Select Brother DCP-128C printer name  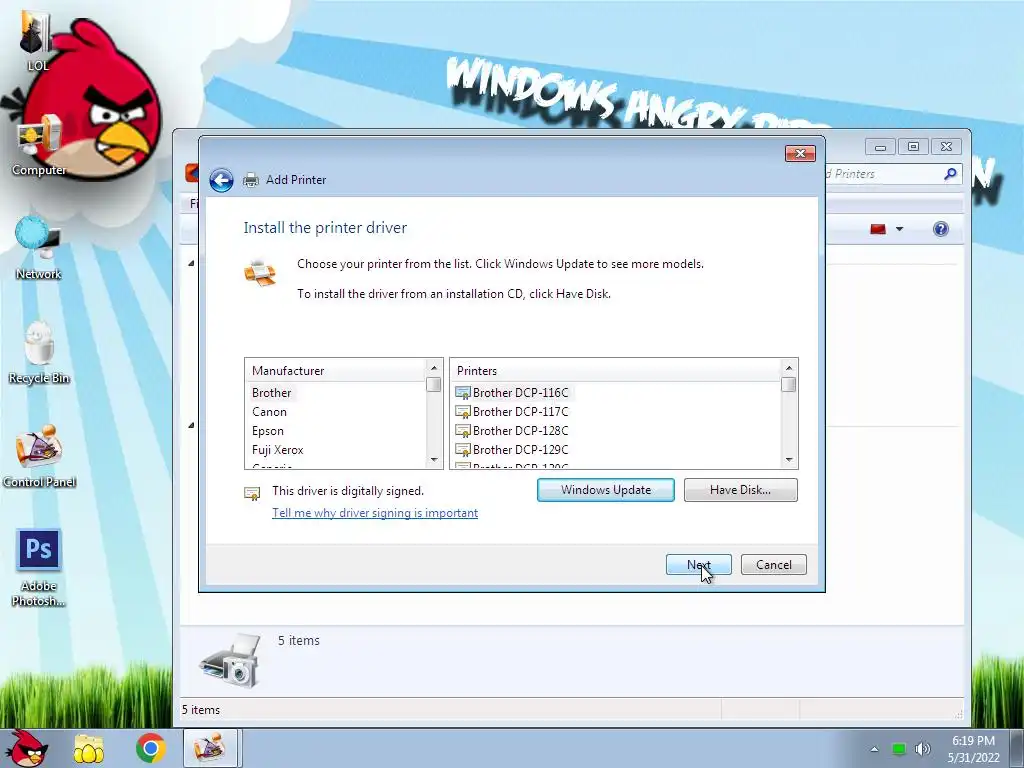(x=520, y=431)
